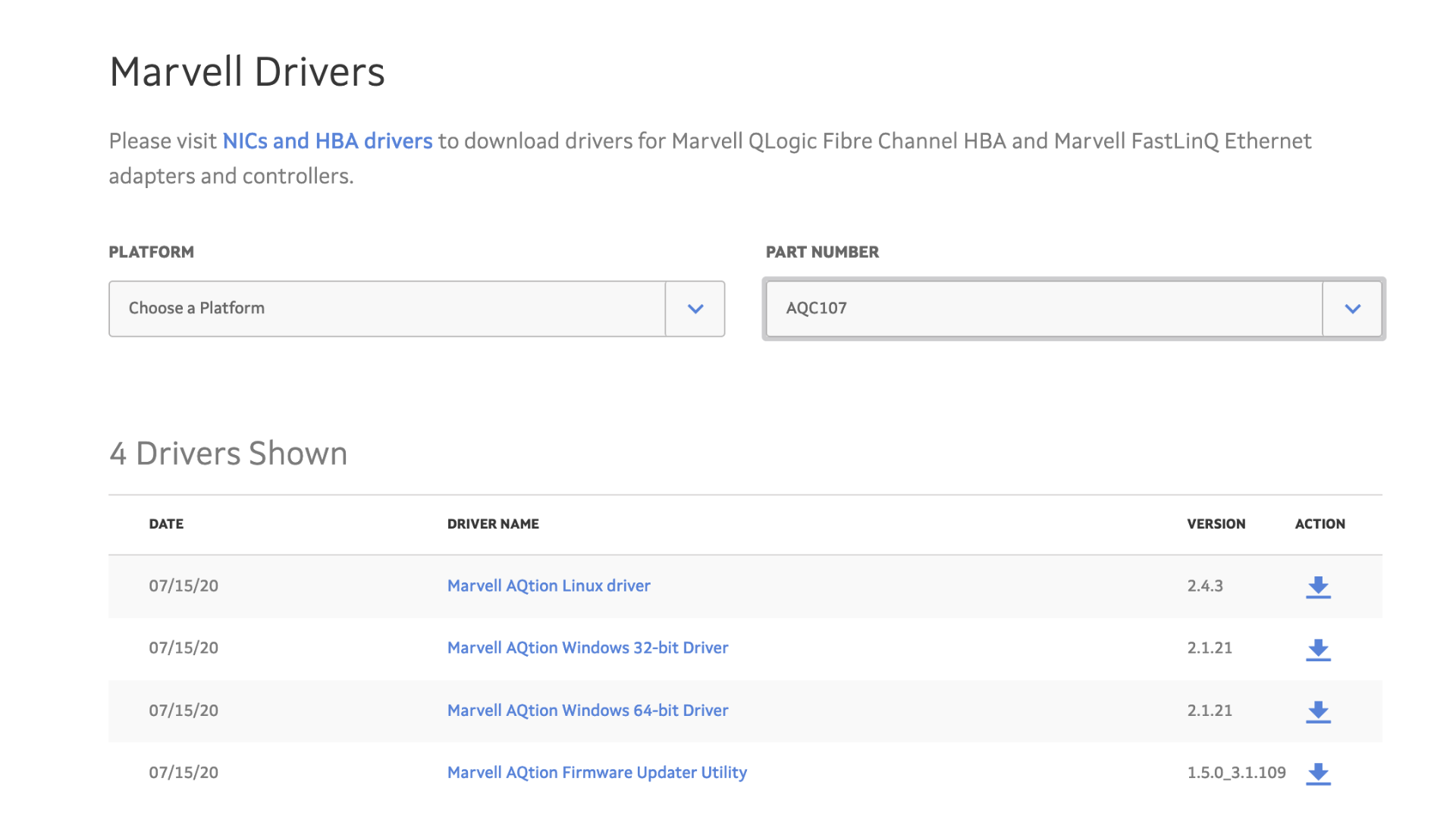Open the Choose a Platform dropdown
Image resolution: width=1456 pixels, height=813 pixels.
click(x=416, y=309)
